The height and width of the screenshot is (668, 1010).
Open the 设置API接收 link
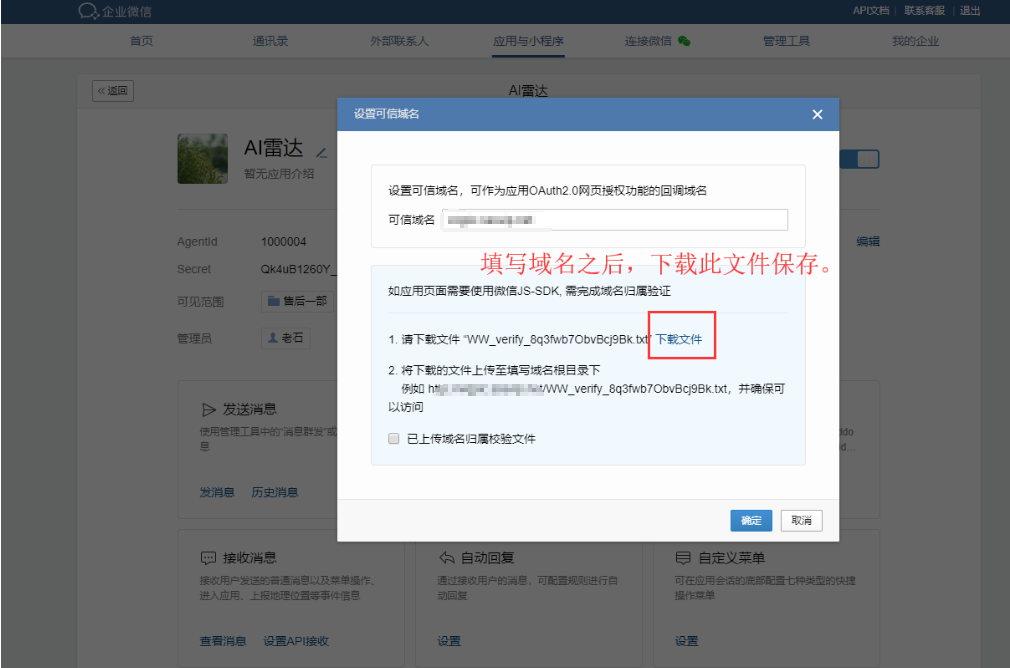296,642
